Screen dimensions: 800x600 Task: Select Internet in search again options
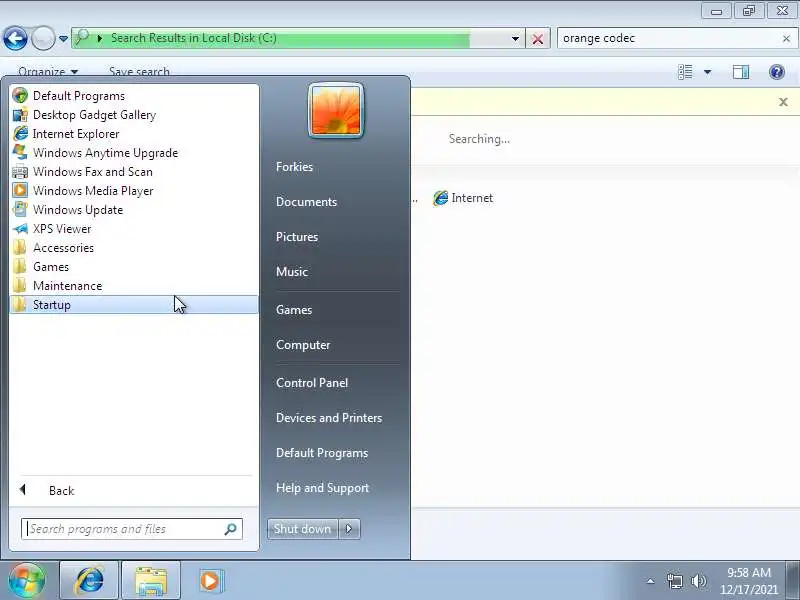(463, 198)
